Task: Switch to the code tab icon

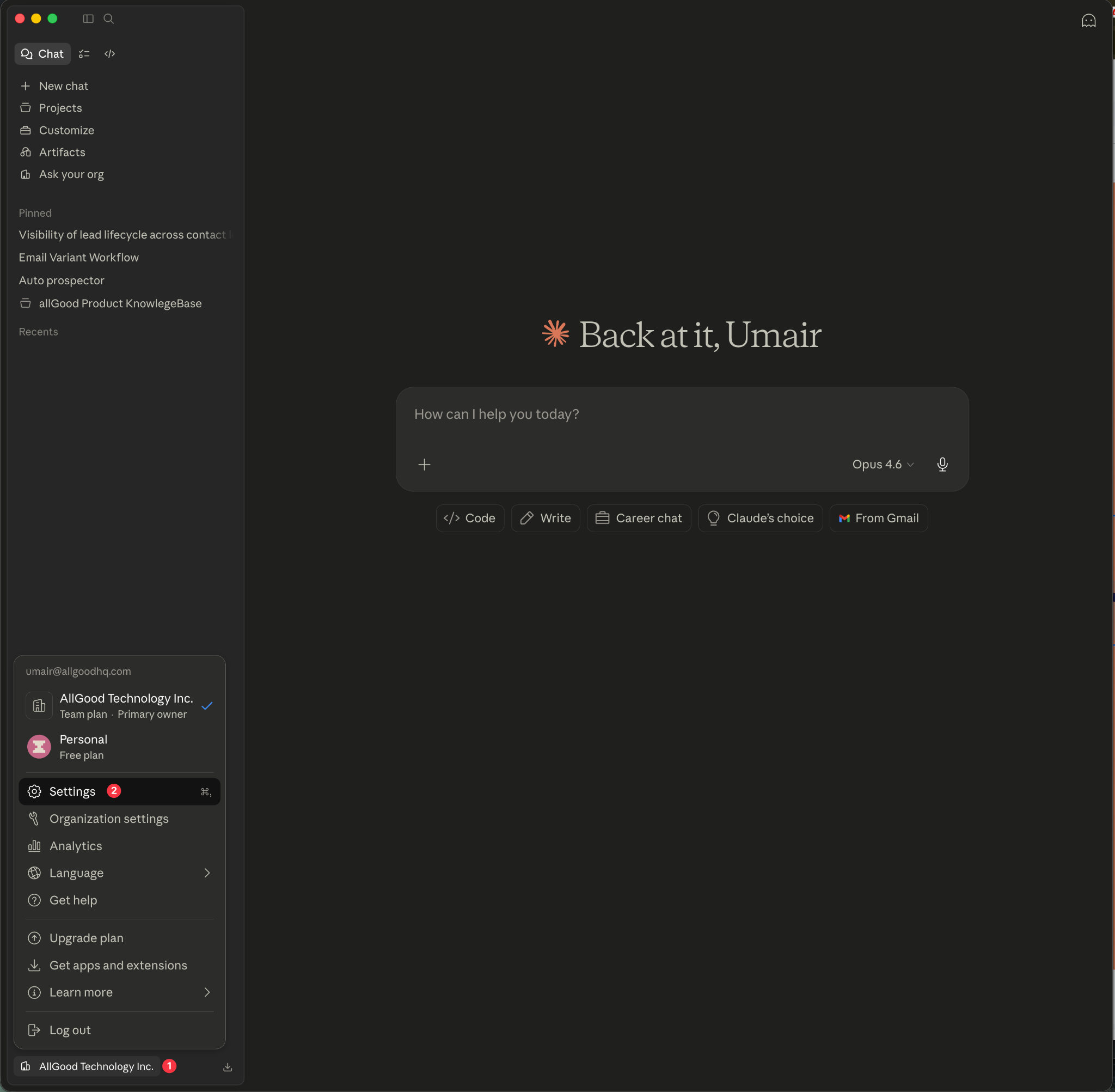Action: [x=110, y=54]
